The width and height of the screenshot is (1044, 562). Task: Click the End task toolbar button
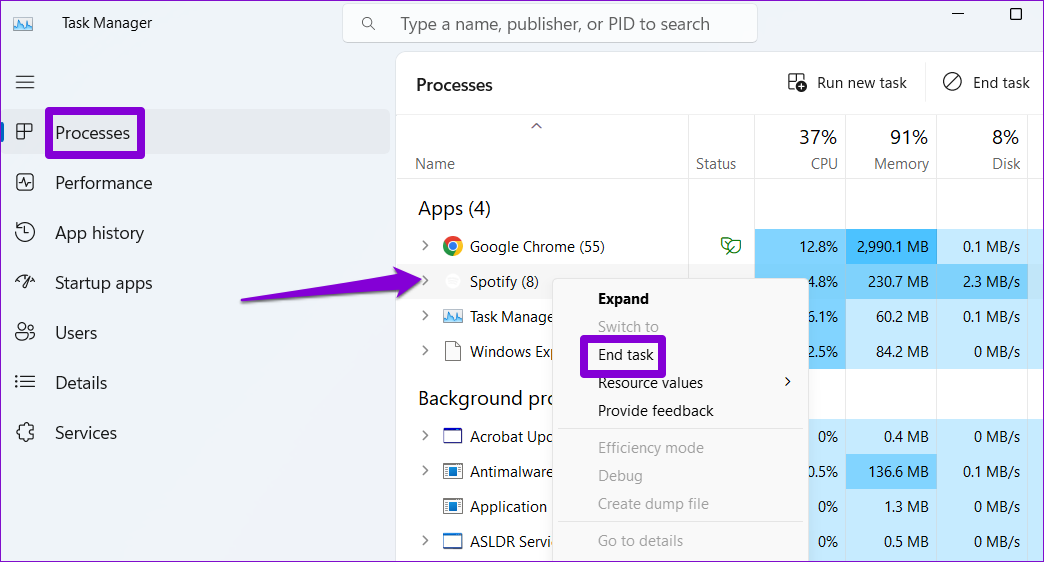[x=986, y=83]
